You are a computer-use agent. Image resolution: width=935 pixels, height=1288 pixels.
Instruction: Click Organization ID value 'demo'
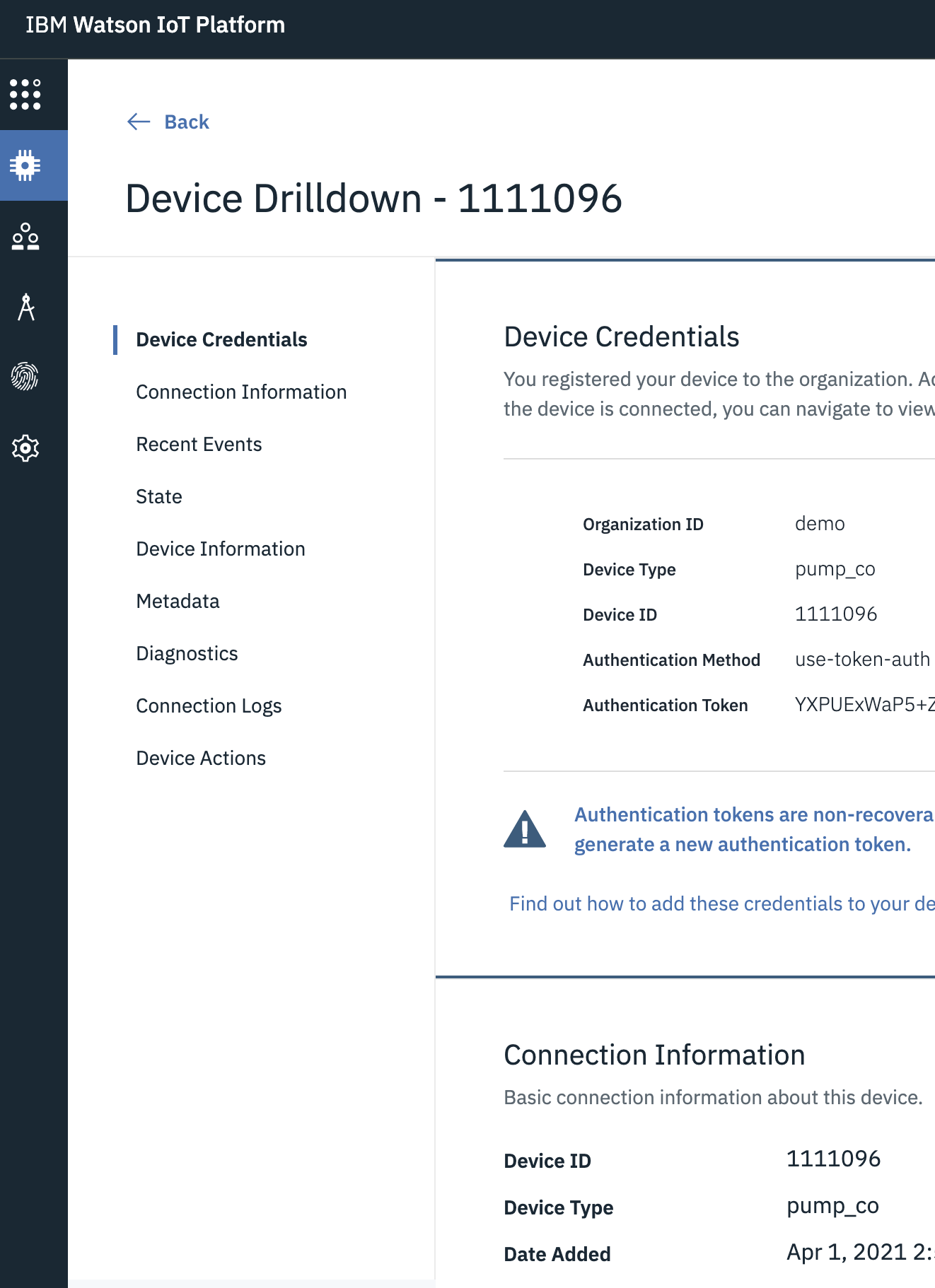tap(820, 523)
